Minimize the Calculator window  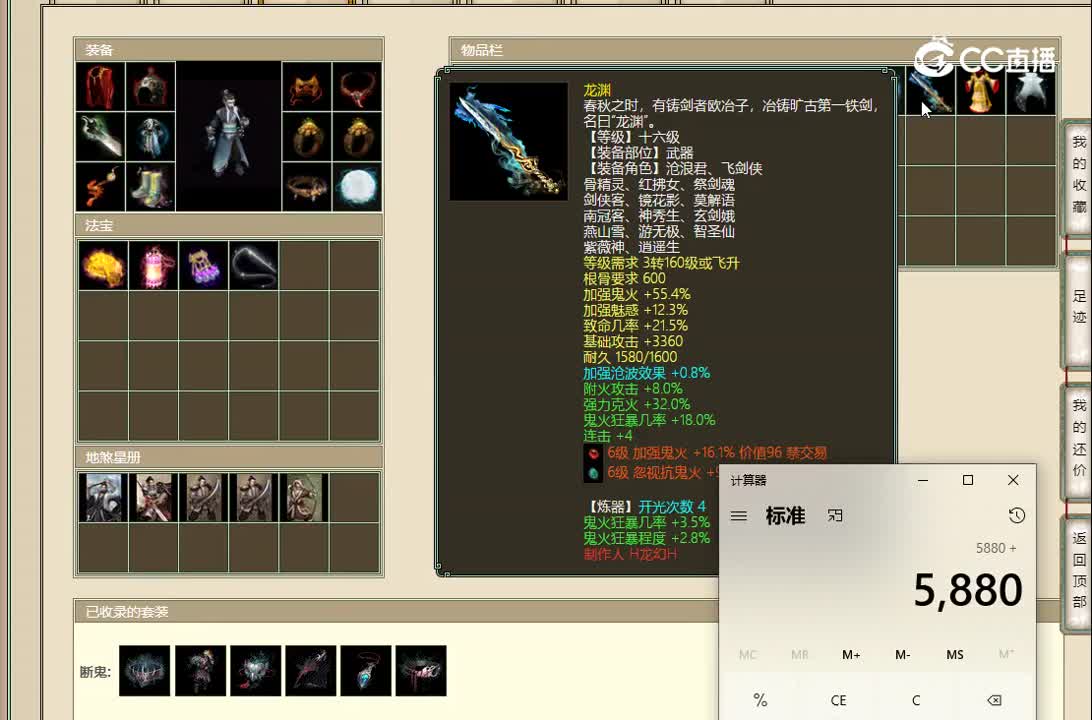point(923,480)
